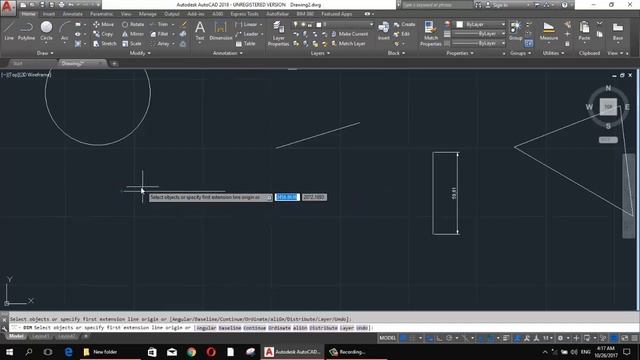Open the object color ByLayer dropdown
Screen dimensions: 640x360
(480, 24)
